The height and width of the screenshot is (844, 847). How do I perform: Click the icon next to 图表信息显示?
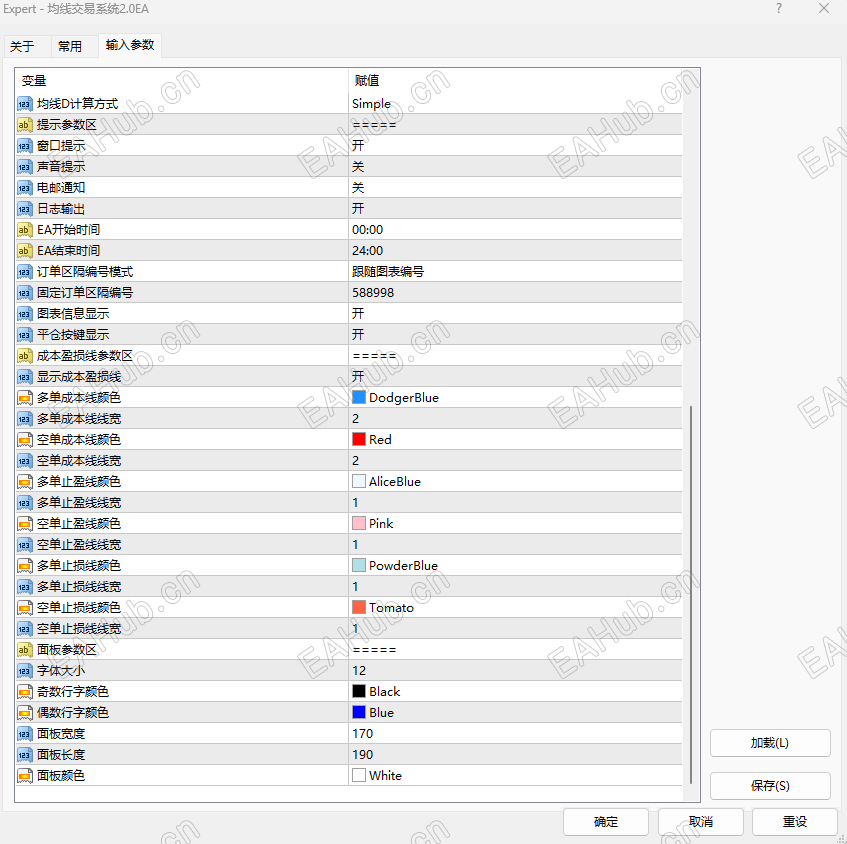pyautogui.click(x=24, y=314)
